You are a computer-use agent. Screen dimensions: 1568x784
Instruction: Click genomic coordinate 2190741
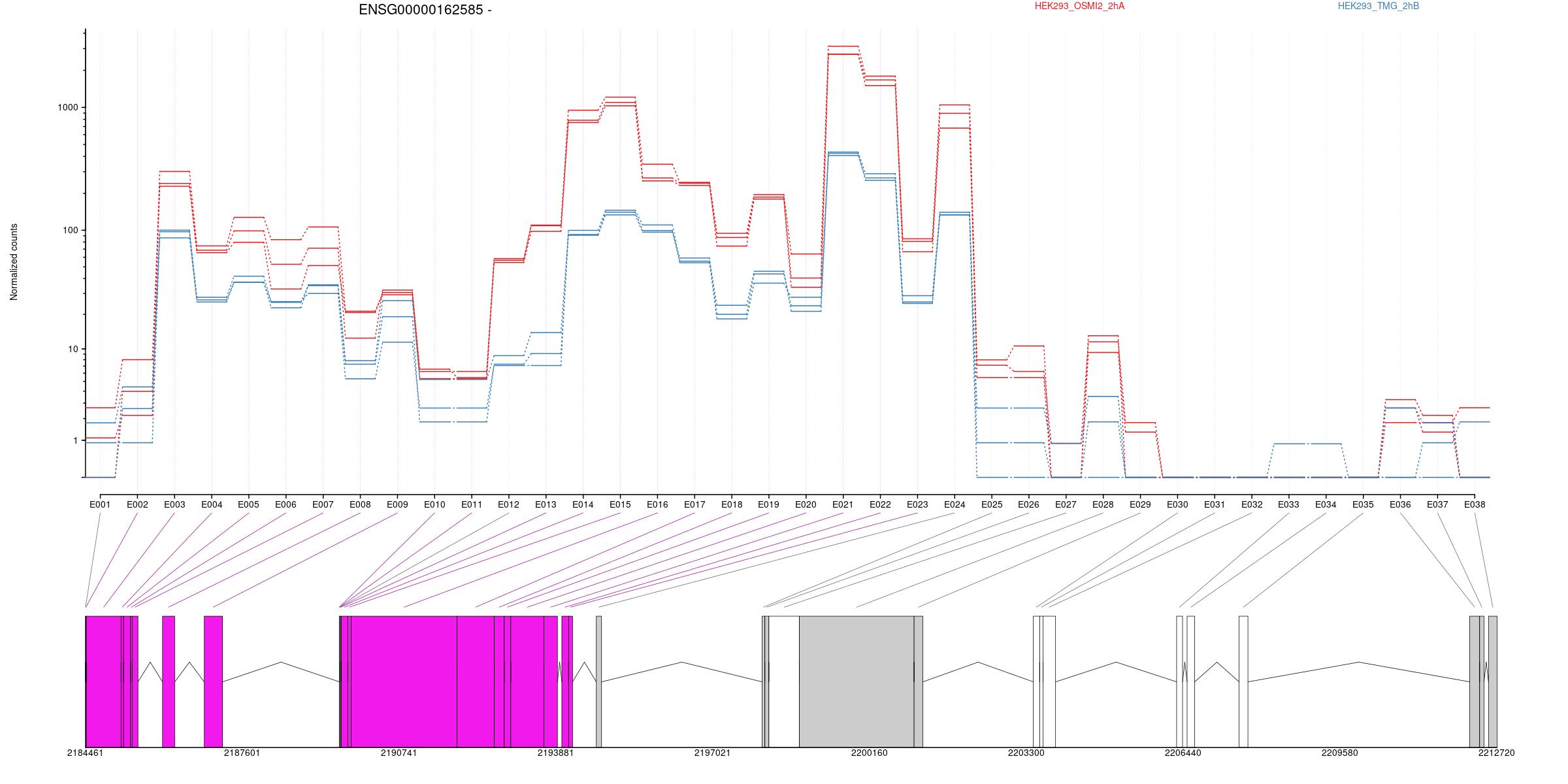pos(399,753)
